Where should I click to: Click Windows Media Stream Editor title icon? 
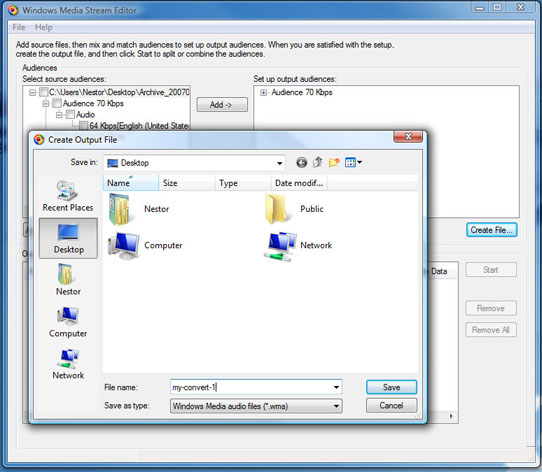pyautogui.click(x=13, y=10)
